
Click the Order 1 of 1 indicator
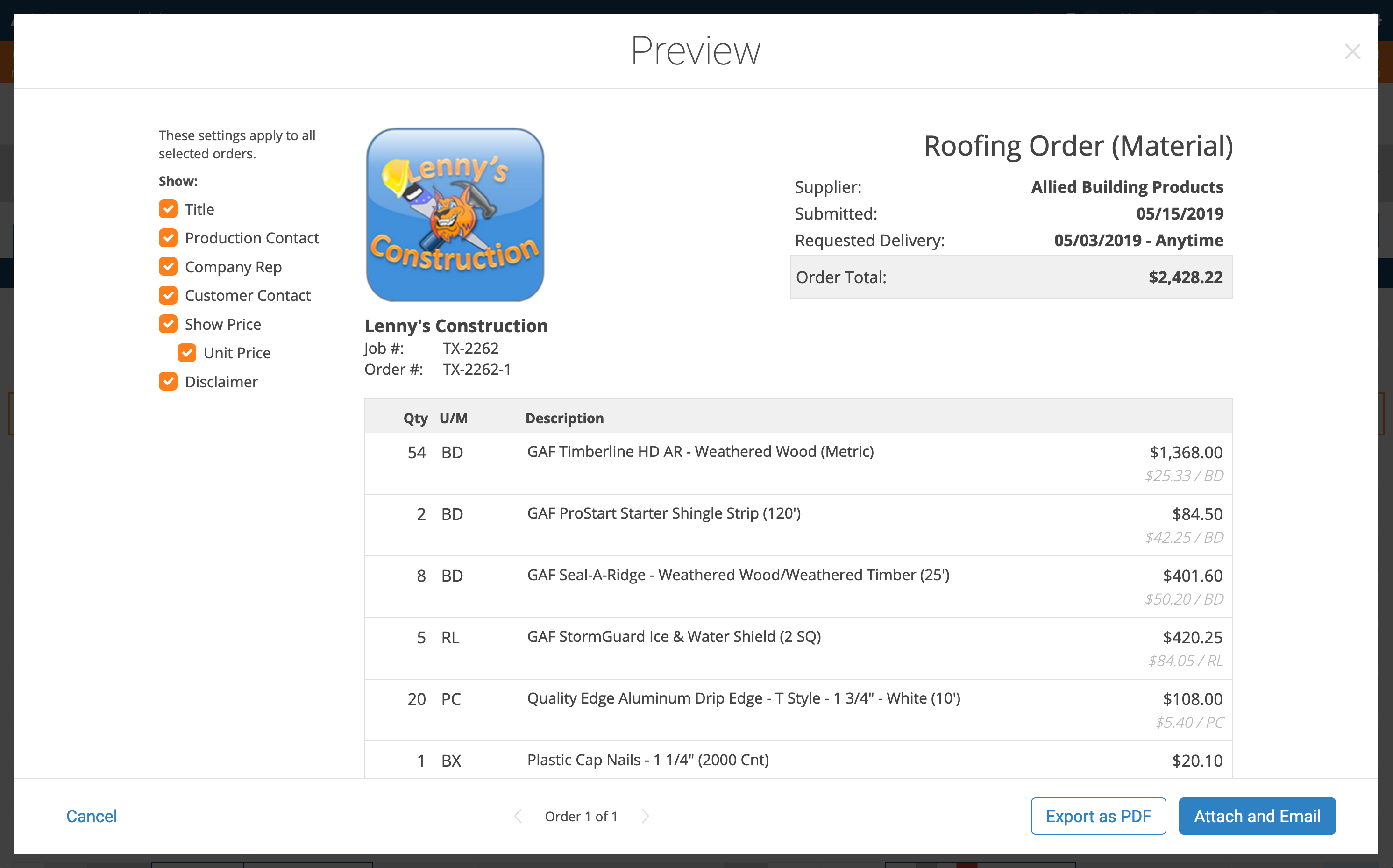[x=581, y=816]
